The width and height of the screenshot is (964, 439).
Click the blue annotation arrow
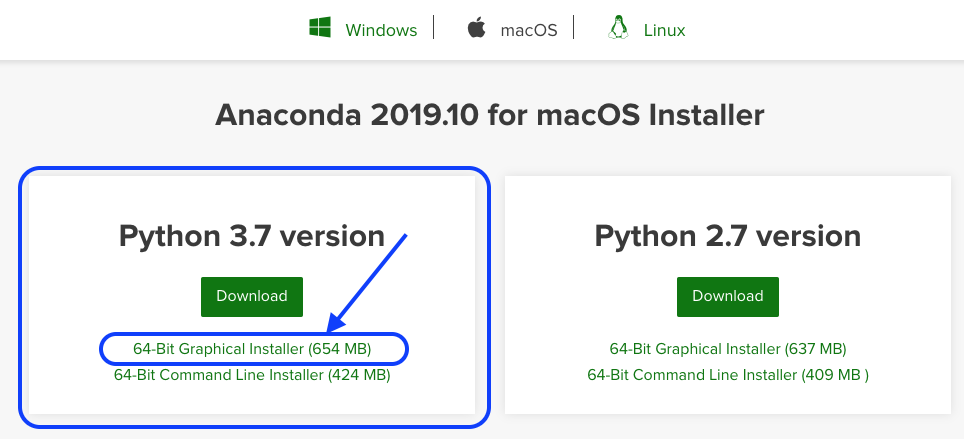click(x=368, y=284)
